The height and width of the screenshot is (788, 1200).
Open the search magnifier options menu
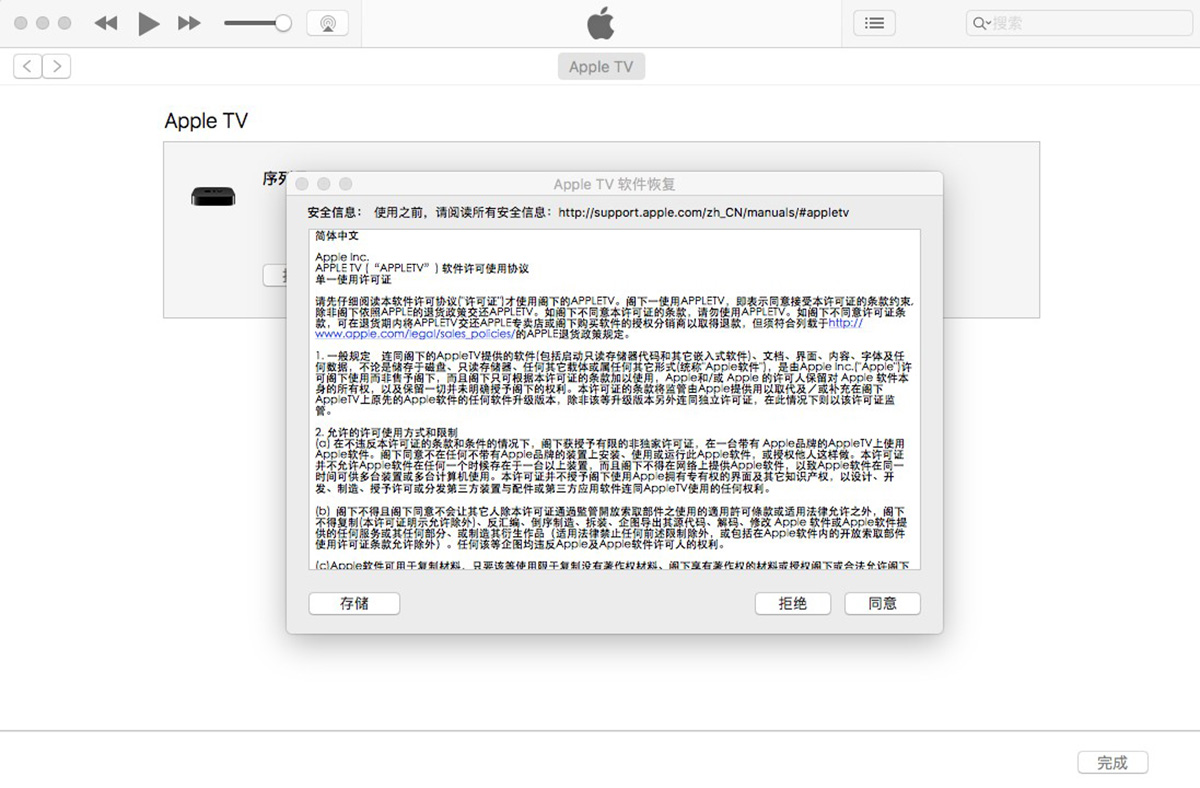pyautogui.click(x=980, y=23)
